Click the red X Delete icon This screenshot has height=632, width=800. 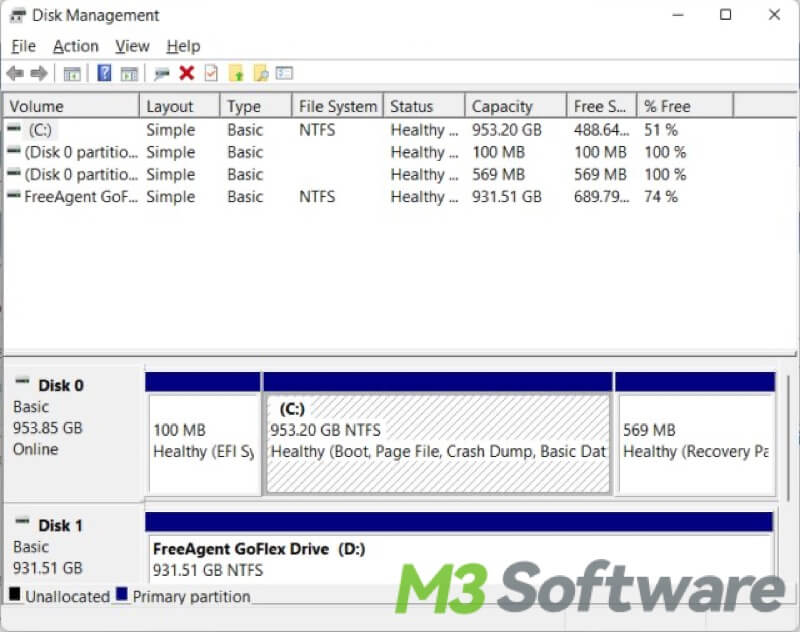tap(187, 73)
